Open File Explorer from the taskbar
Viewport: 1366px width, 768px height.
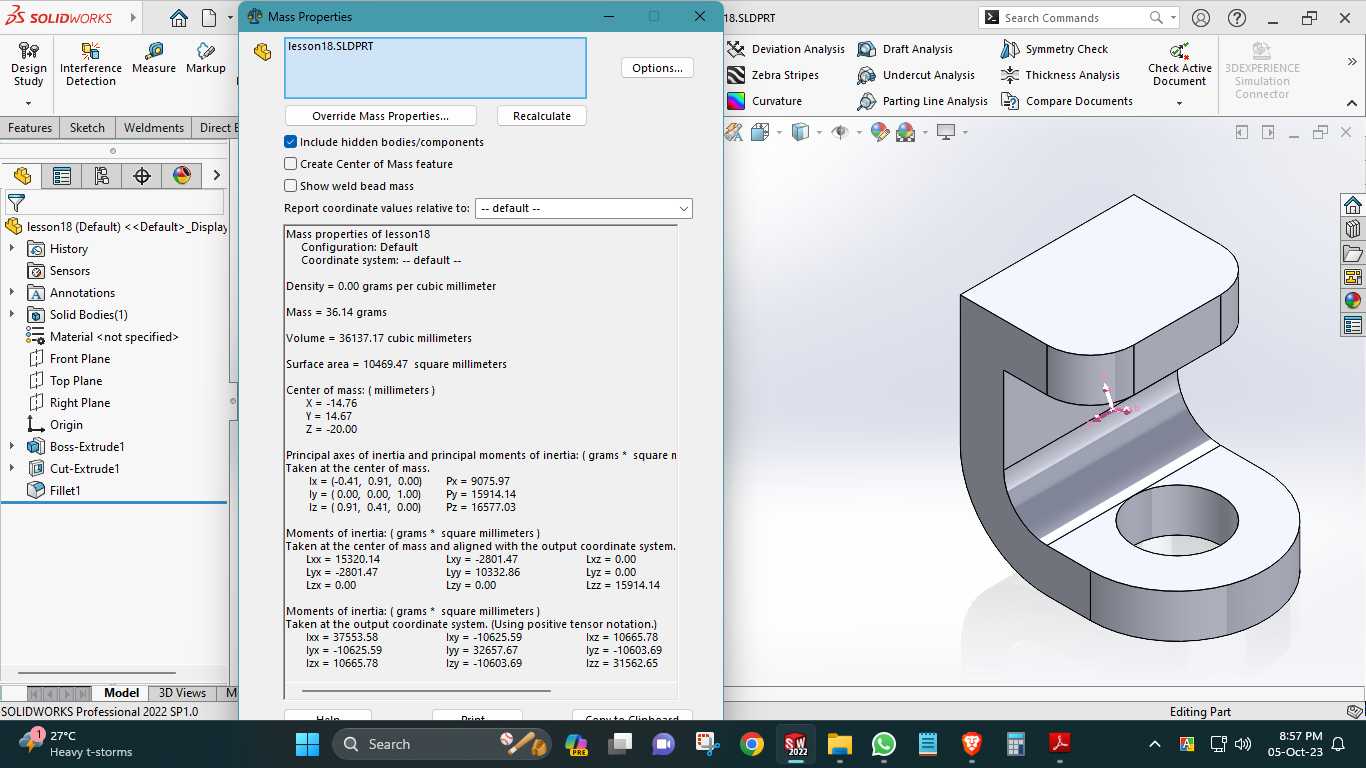839,744
